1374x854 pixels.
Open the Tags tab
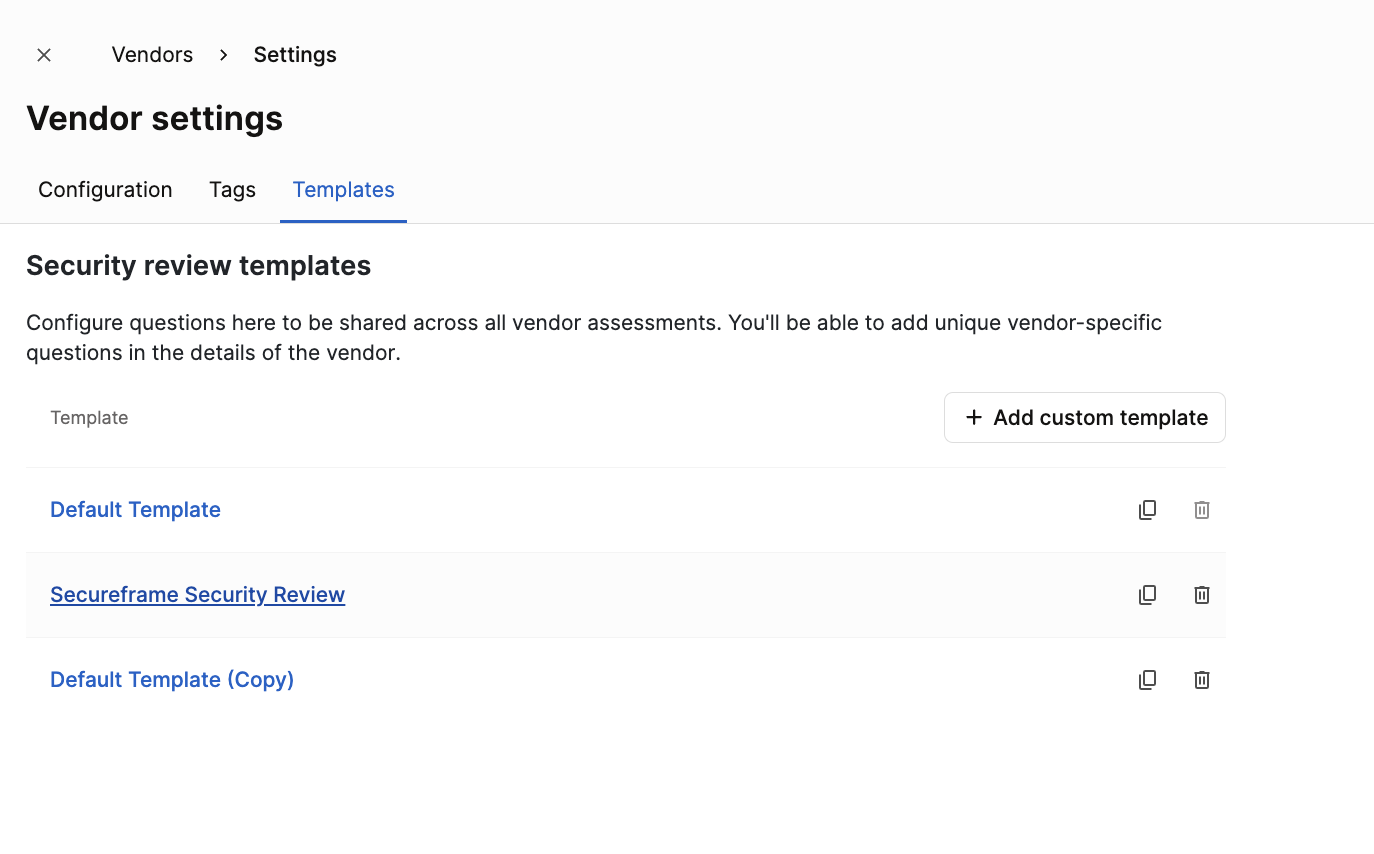click(232, 189)
